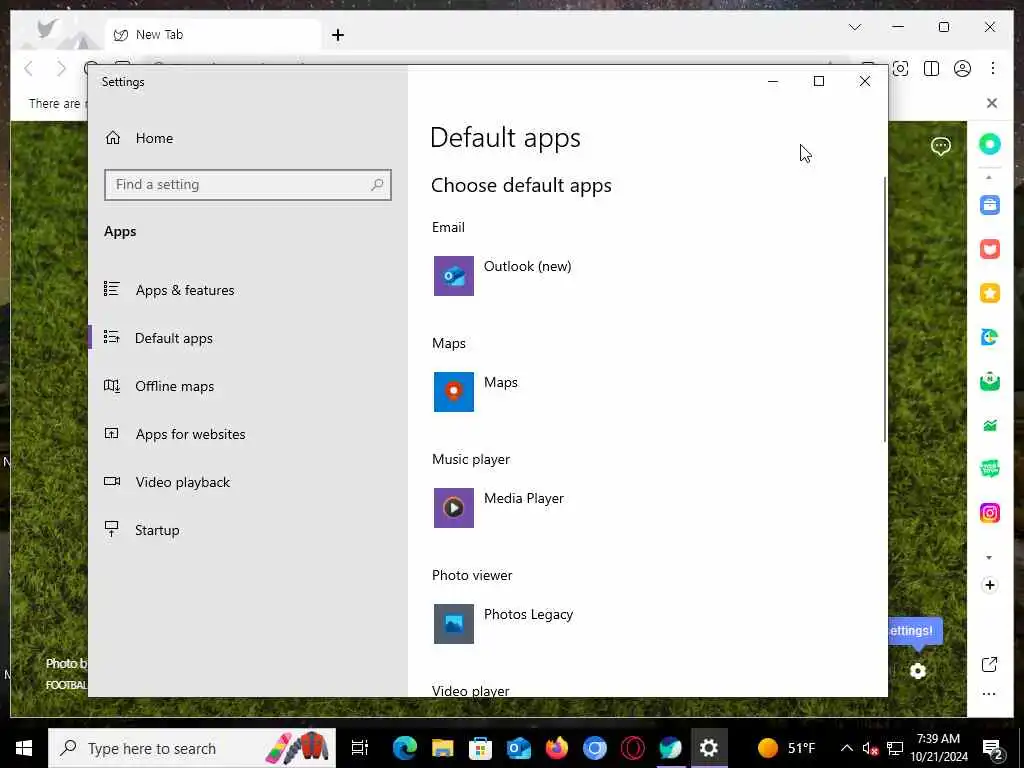The image size is (1024, 768).
Task: Open clock showing 7:39 AM
Action: point(938,748)
